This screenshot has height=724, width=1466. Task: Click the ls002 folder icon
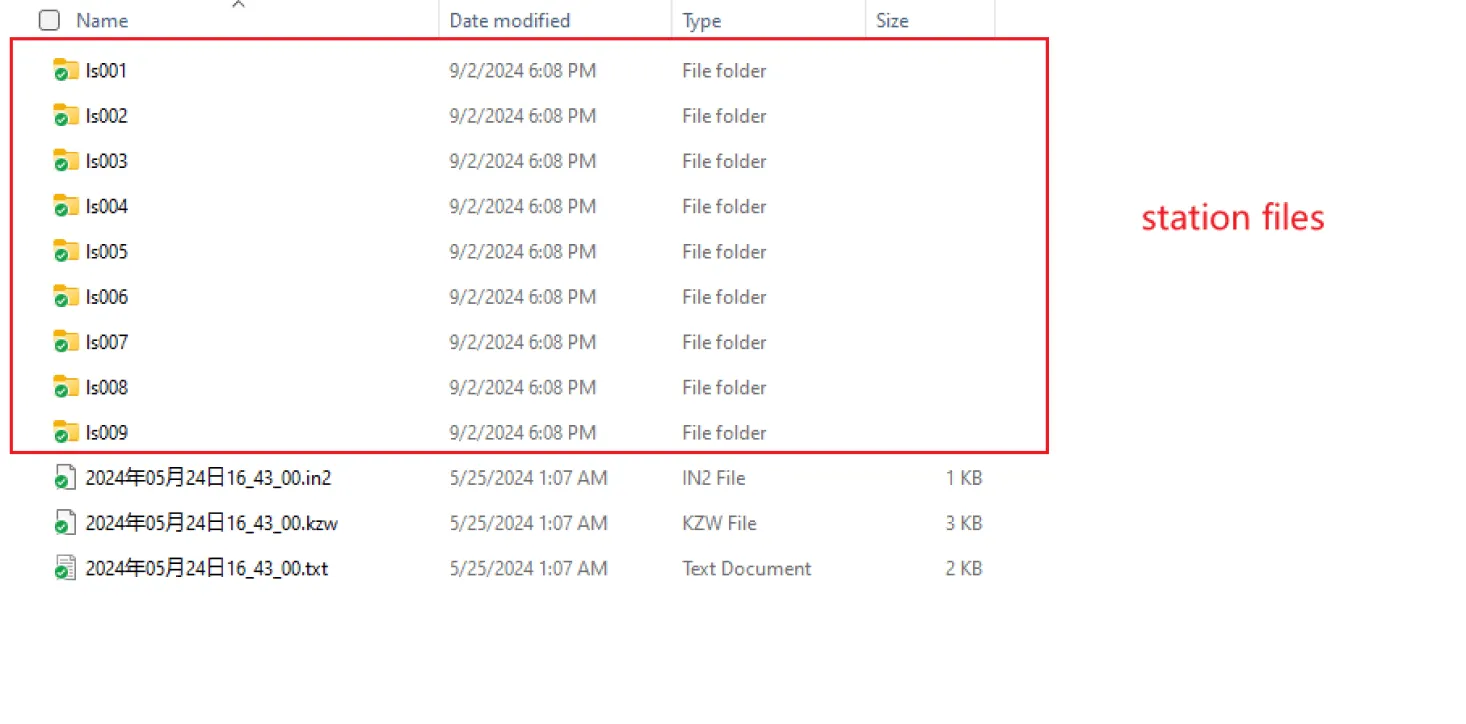click(66, 116)
